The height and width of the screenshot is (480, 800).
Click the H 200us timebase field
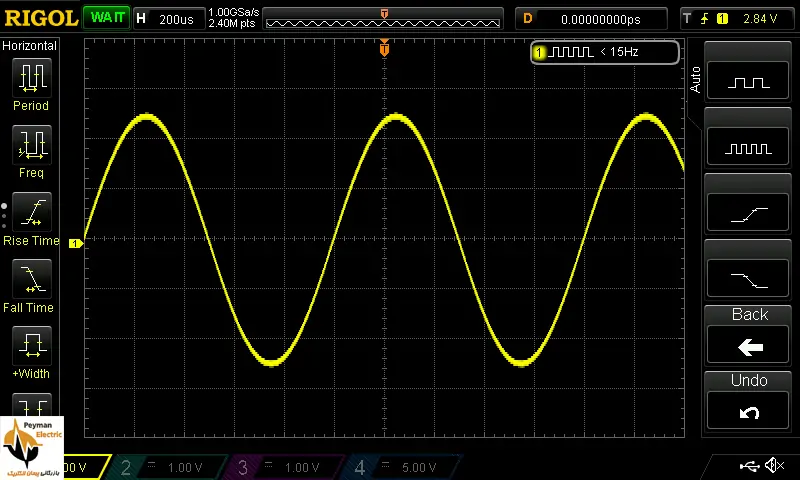[169, 19]
